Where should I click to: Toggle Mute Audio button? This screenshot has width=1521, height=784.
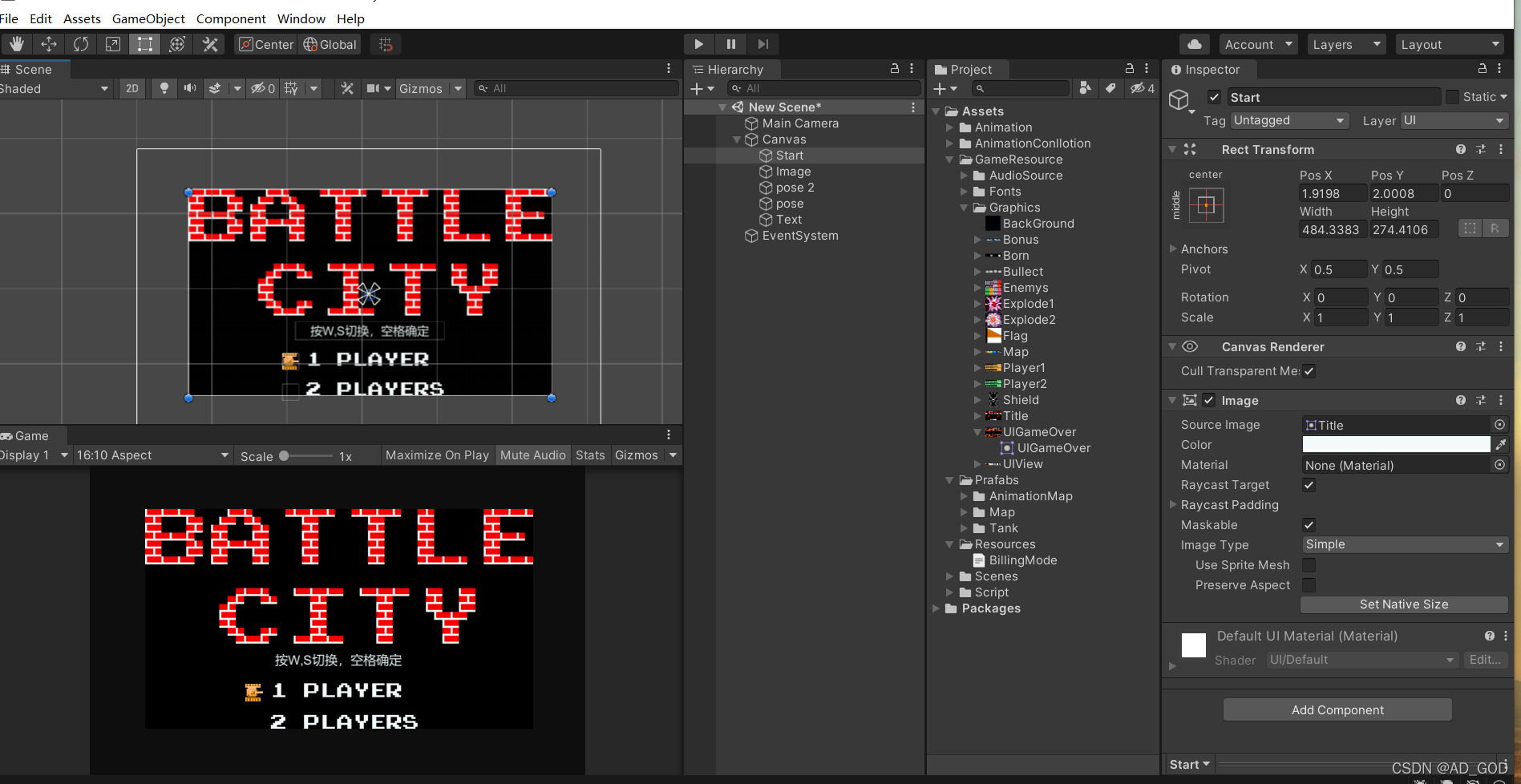[533, 455]
